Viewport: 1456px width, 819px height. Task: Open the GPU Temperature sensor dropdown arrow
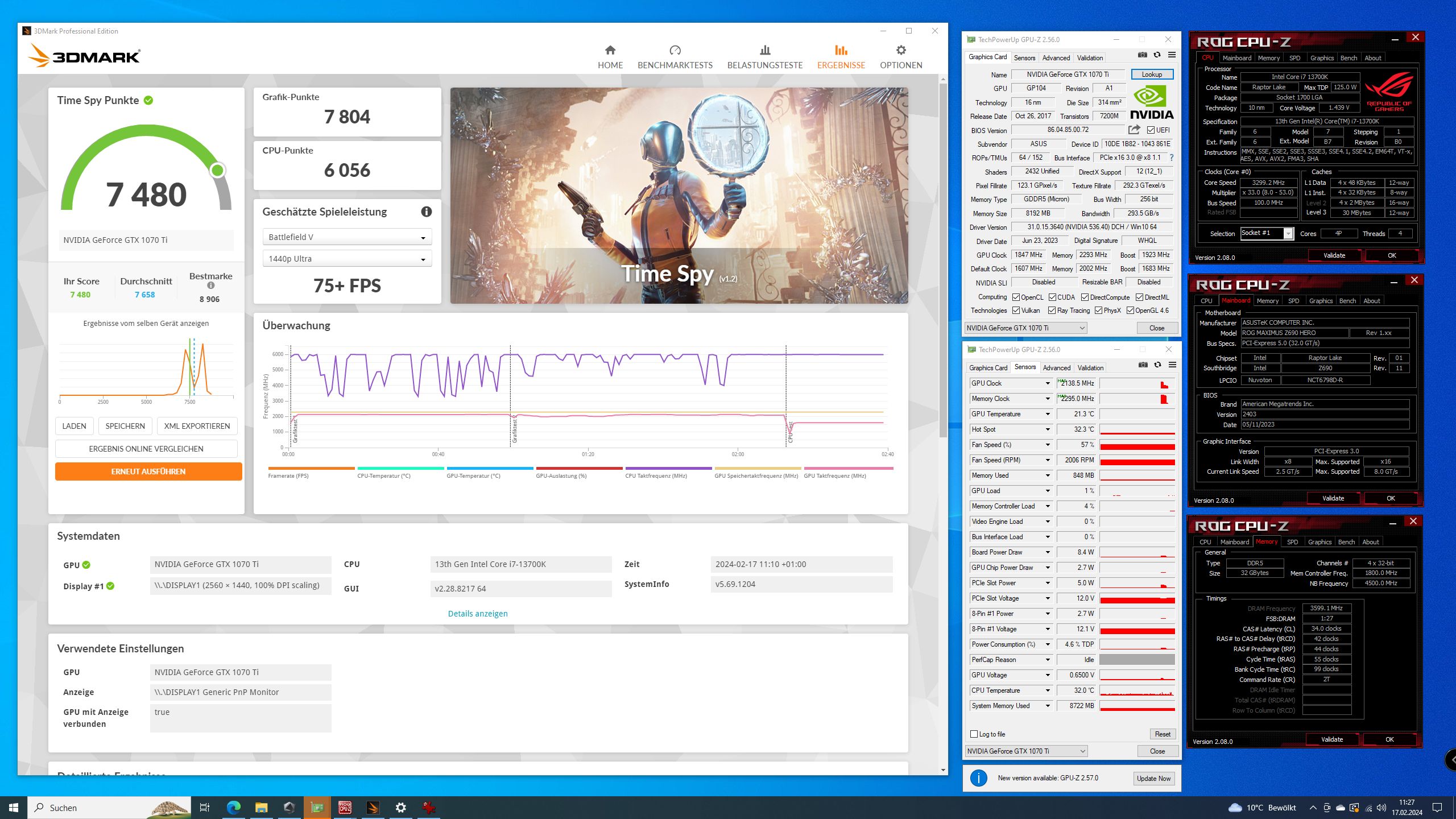click(1048, 414)
